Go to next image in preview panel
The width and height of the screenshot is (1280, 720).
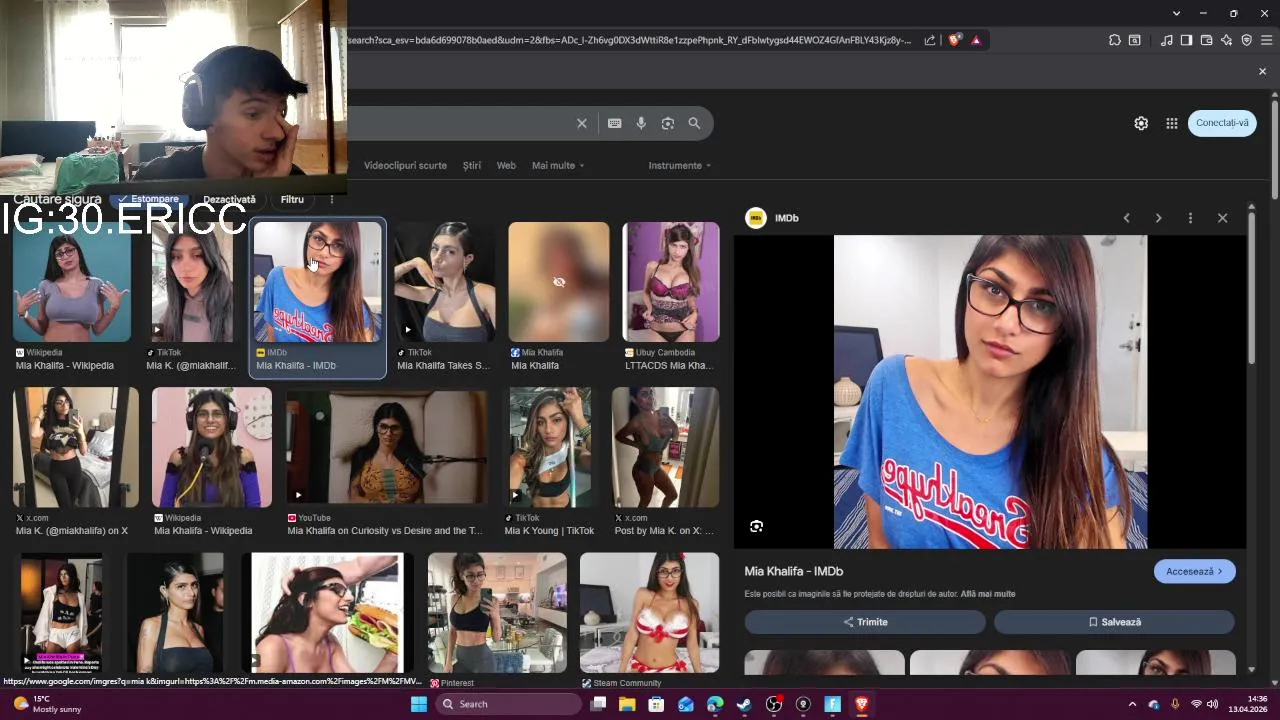(1158, 218)
